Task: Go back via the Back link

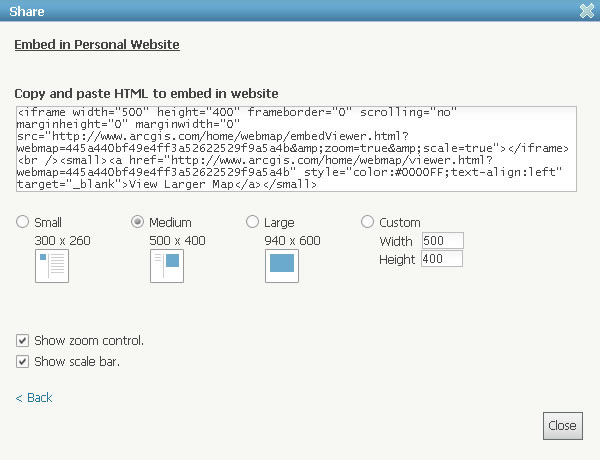Action: tap(34, 398)
